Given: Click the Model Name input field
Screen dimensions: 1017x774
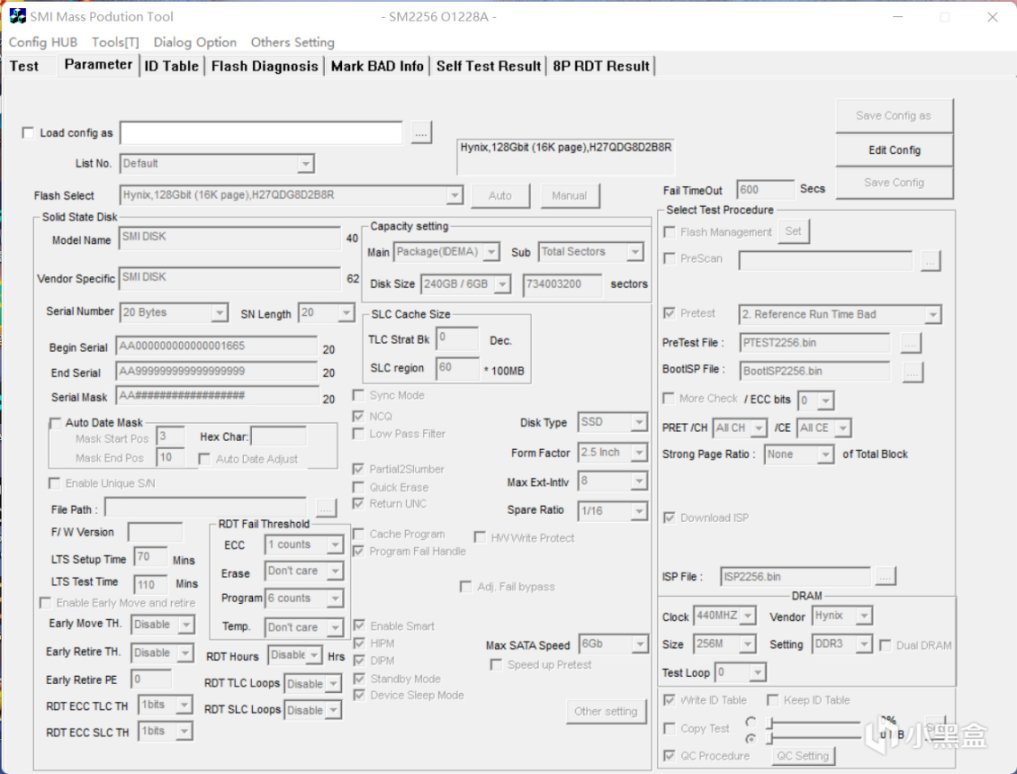Looking at the screenshot, I should tap(230, 237).
